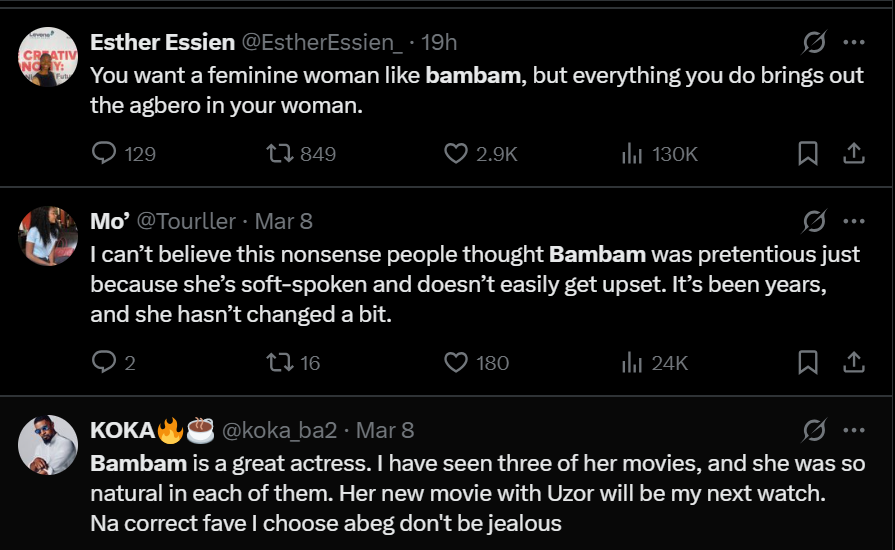895x550 pixels.
Task: Share Esther Essien's tweet
Action: 854,153
